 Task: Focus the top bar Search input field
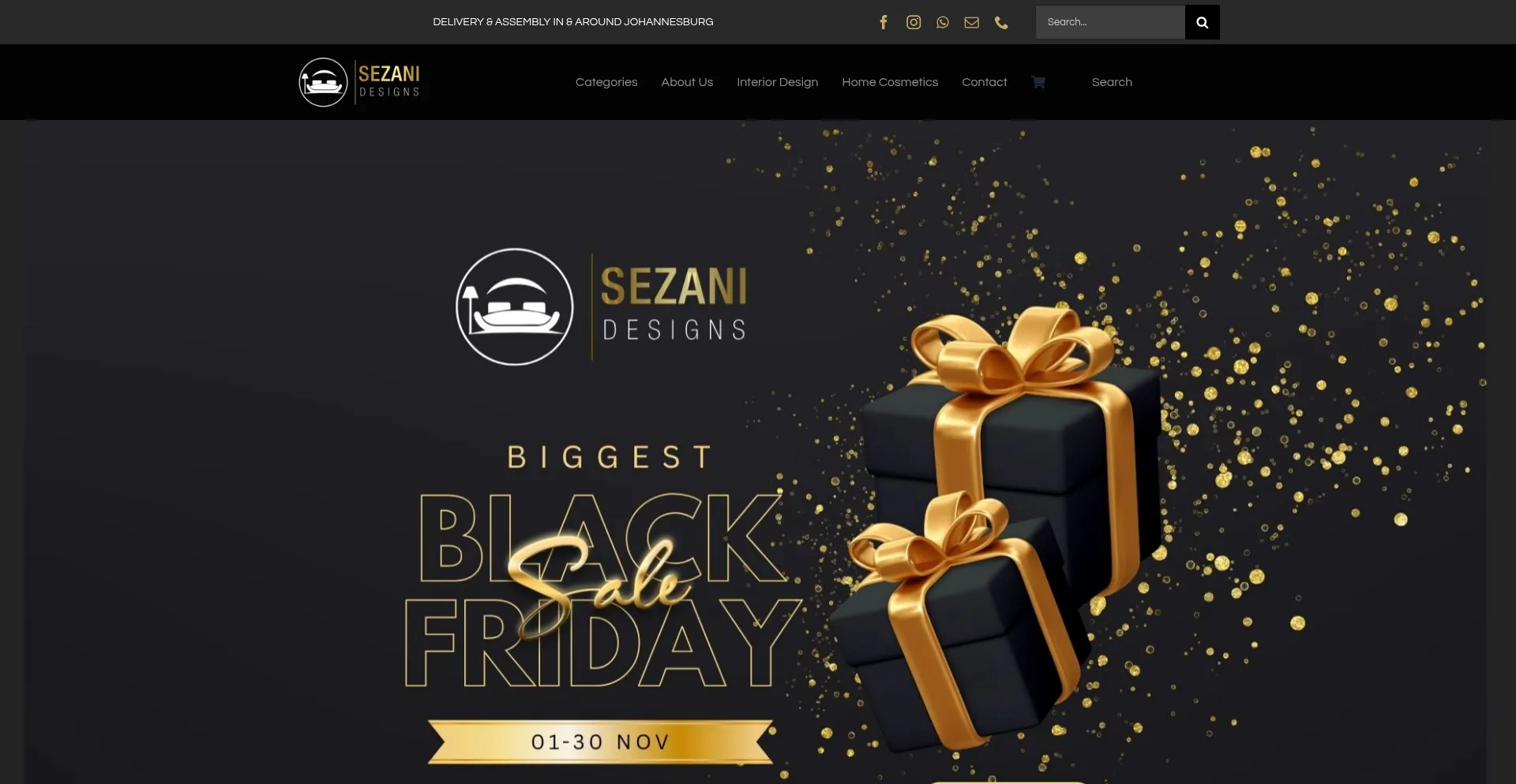click(1110, 22)
